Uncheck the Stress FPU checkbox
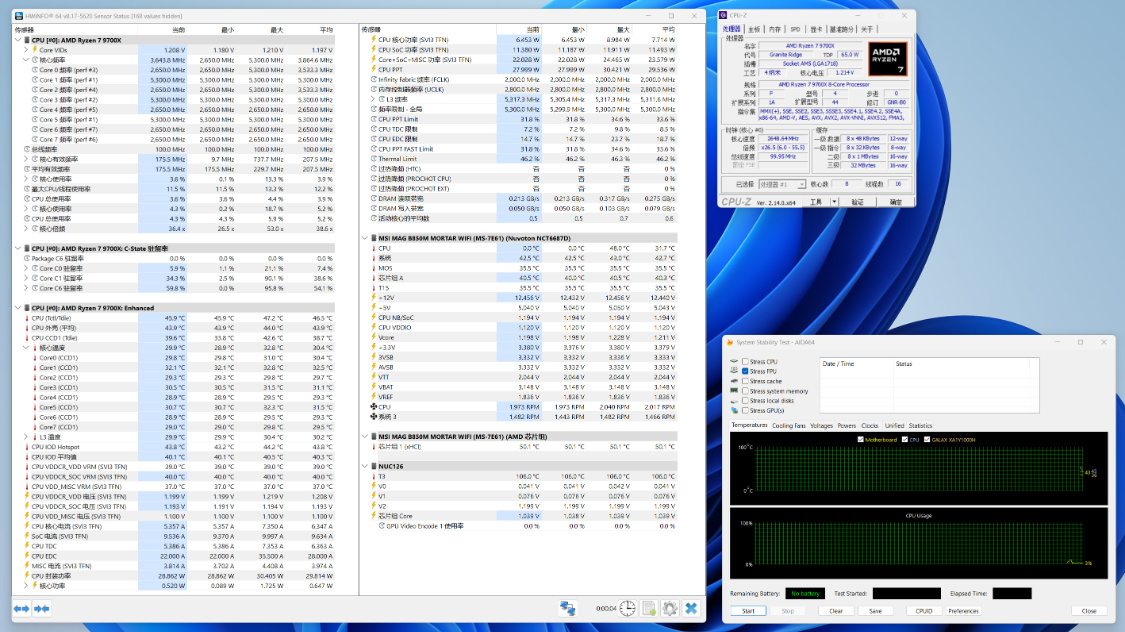The width and height of the screenshot is (1125, 632). tap(745, 371)
